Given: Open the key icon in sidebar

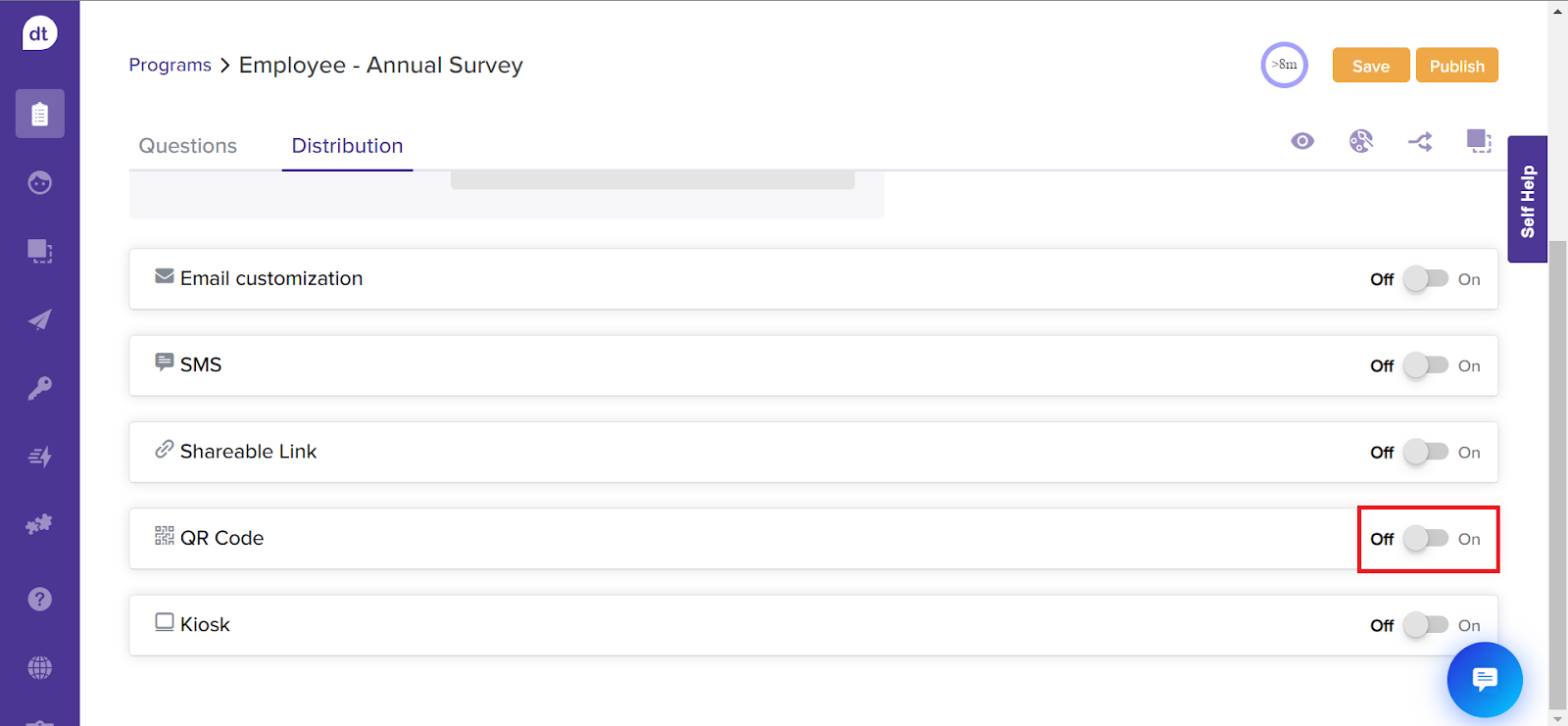Looking at the screenshot, I should point(39,389).
